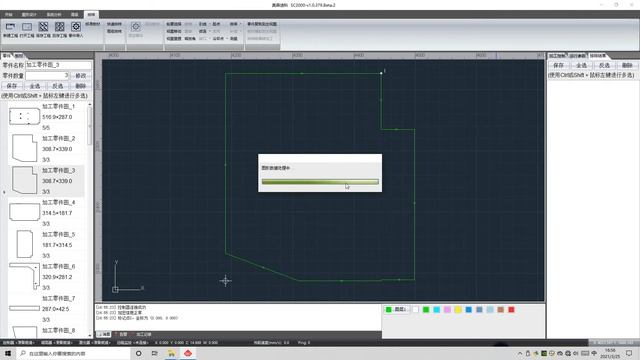Click the Windows taskbar search box
This screenshot has width=640, height=360.
pyautogui.click(x=73, y=353)
